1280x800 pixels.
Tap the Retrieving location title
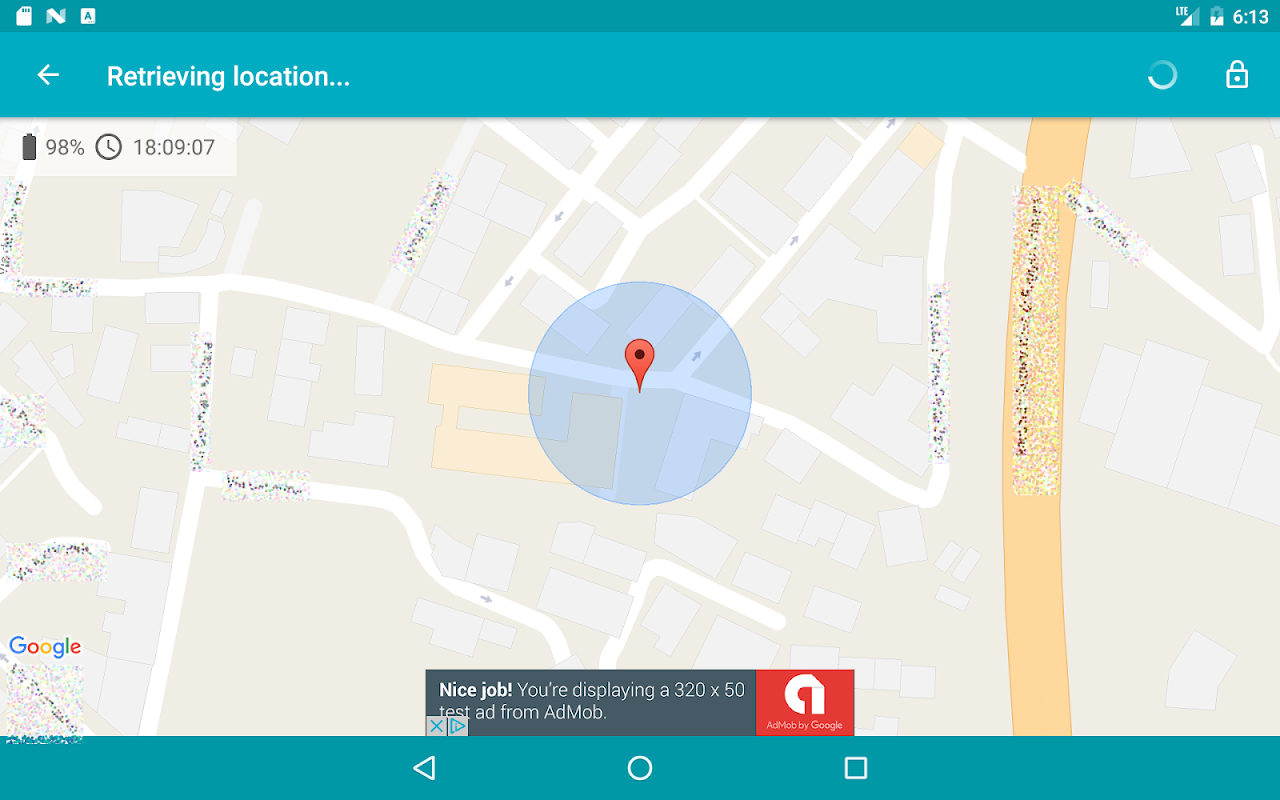[228, 76]
